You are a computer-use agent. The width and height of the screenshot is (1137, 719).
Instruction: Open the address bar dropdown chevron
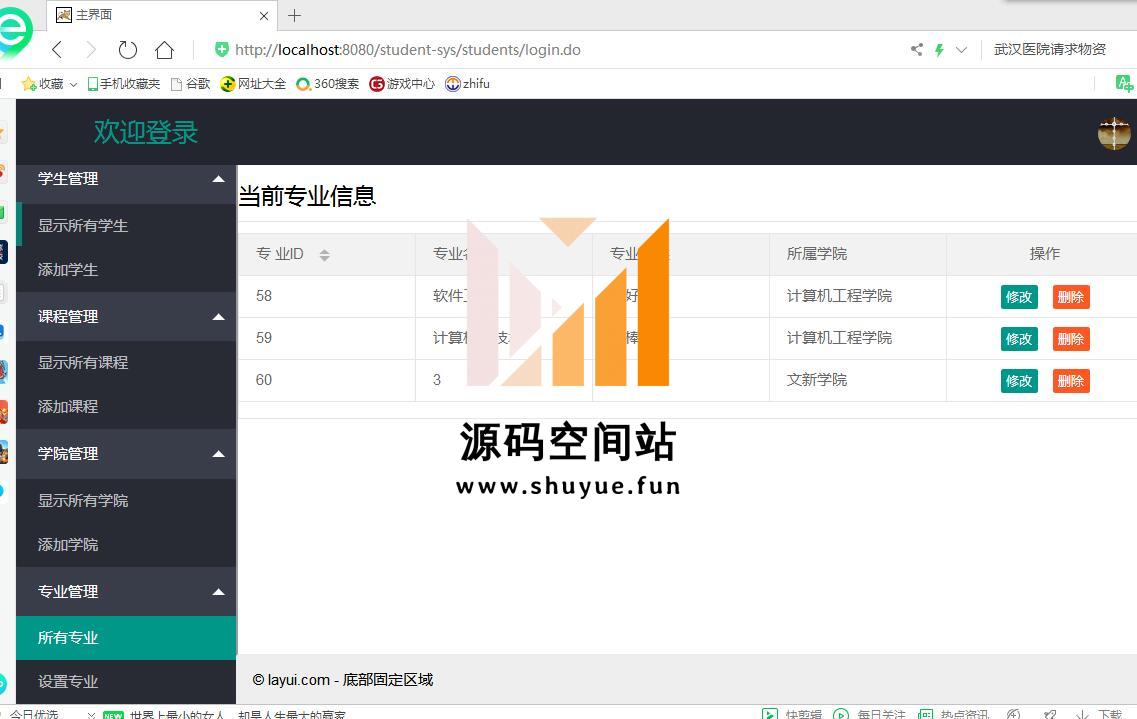coord(962,50)
